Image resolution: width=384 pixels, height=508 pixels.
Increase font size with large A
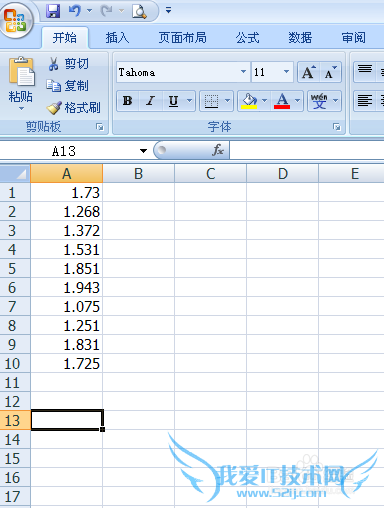[x=308, y=72]
